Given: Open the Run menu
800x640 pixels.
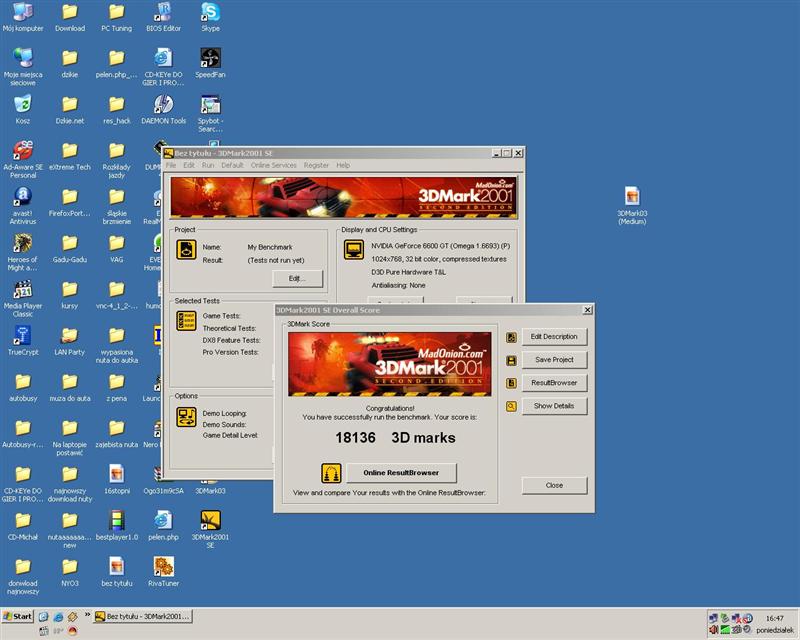Looking at the screenshot, I should point(208,165).
